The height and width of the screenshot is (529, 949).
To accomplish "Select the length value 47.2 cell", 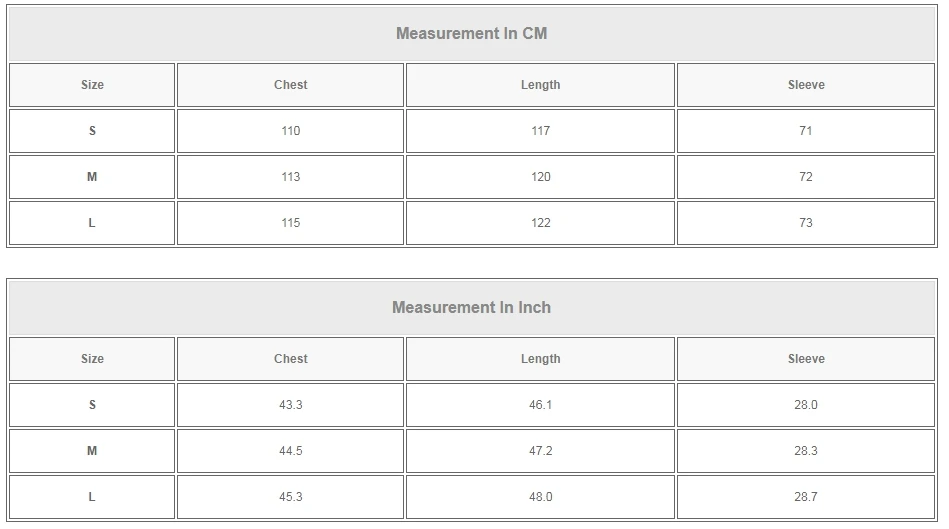I will [x=541, y=451].
